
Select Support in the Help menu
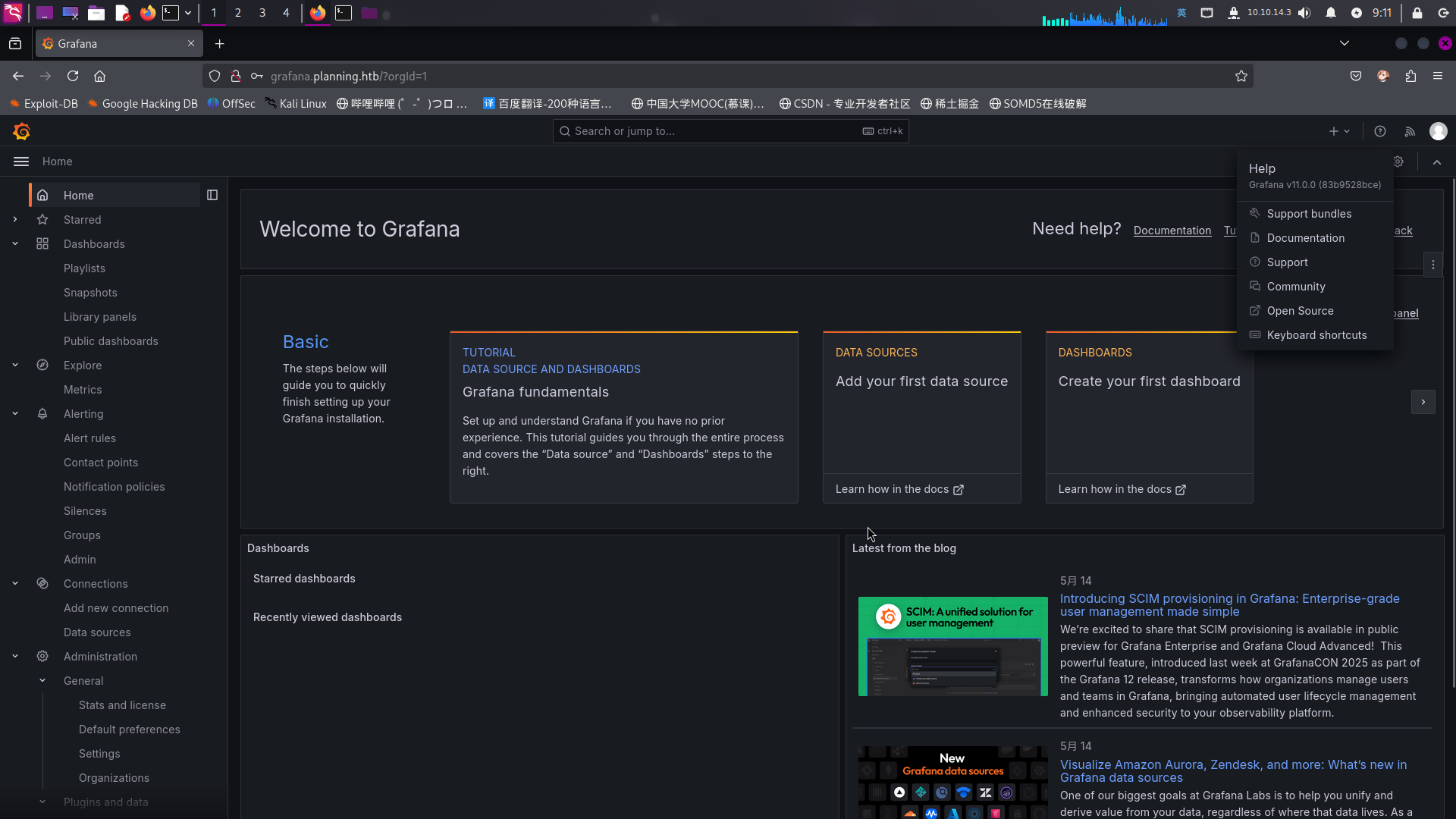(1315, 262)
